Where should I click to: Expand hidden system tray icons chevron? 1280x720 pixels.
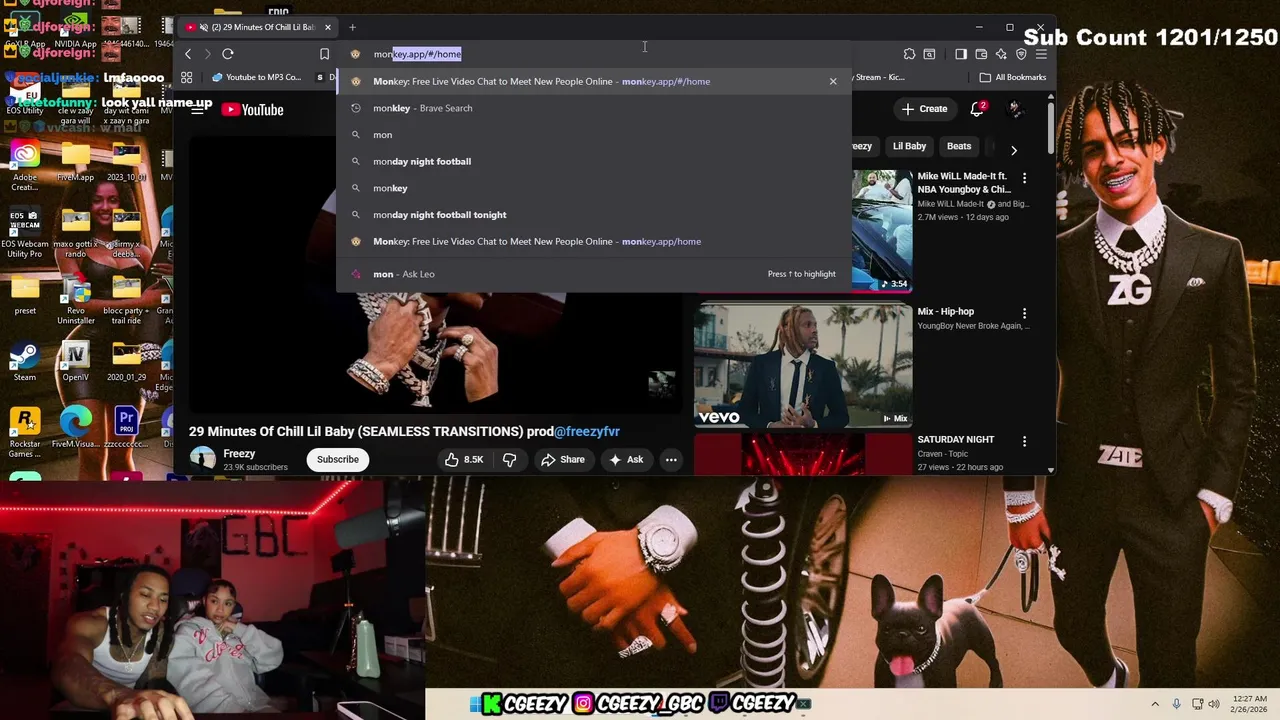[x=1155, y=704]
